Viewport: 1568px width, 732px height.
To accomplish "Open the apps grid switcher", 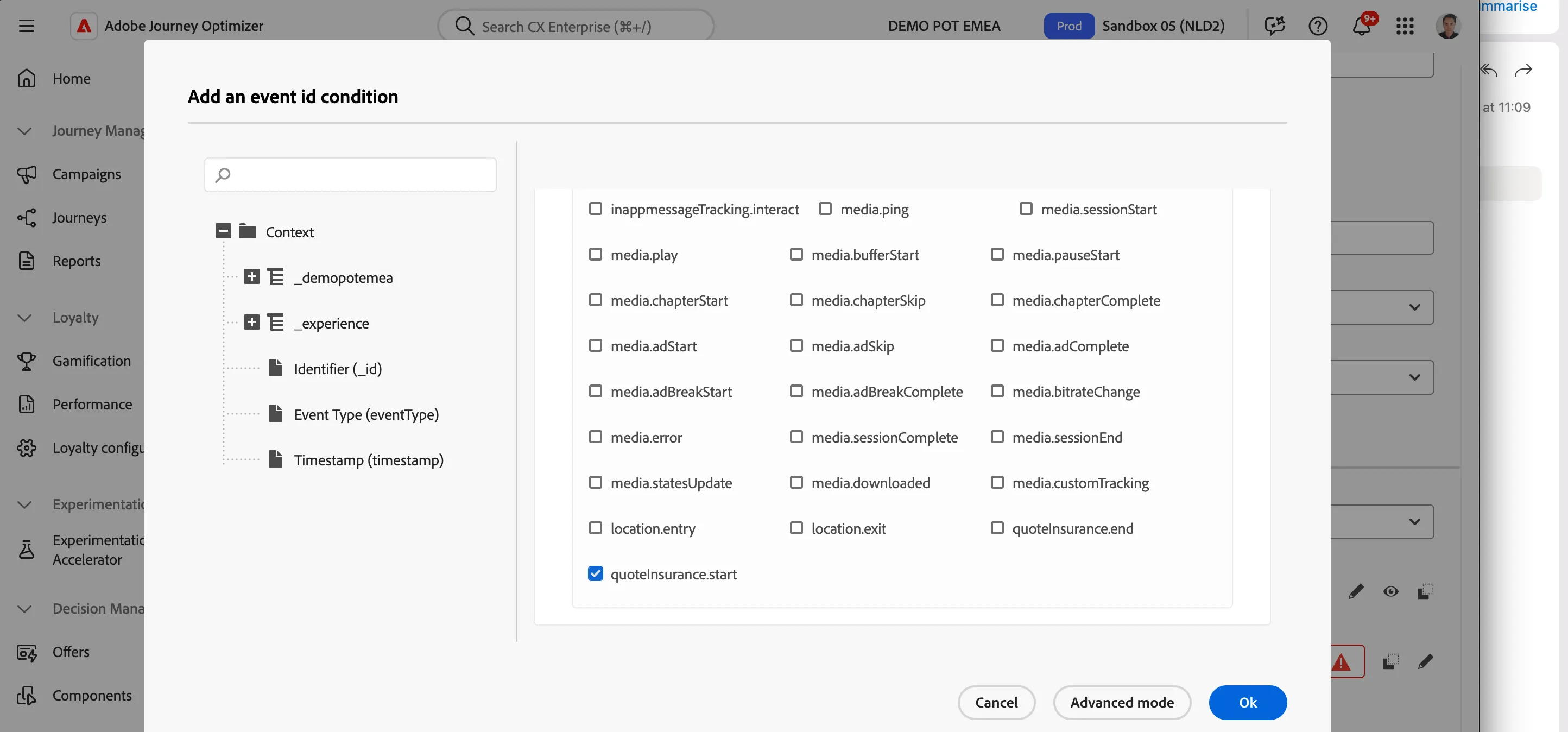I will click(1405, 26).
